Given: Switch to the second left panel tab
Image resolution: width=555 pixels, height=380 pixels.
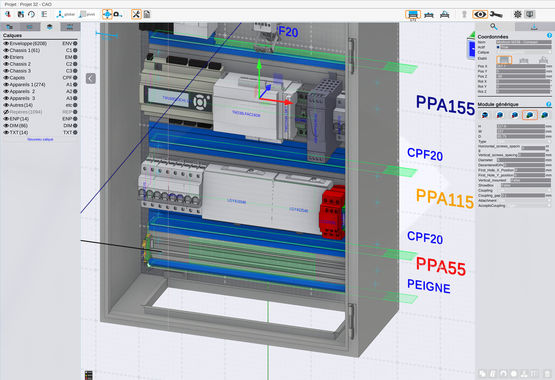Looking at the screenshot, I should tap(30, 27).
